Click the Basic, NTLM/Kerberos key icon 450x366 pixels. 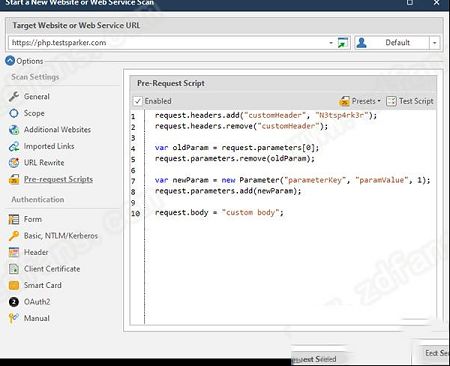coord(14,236)
